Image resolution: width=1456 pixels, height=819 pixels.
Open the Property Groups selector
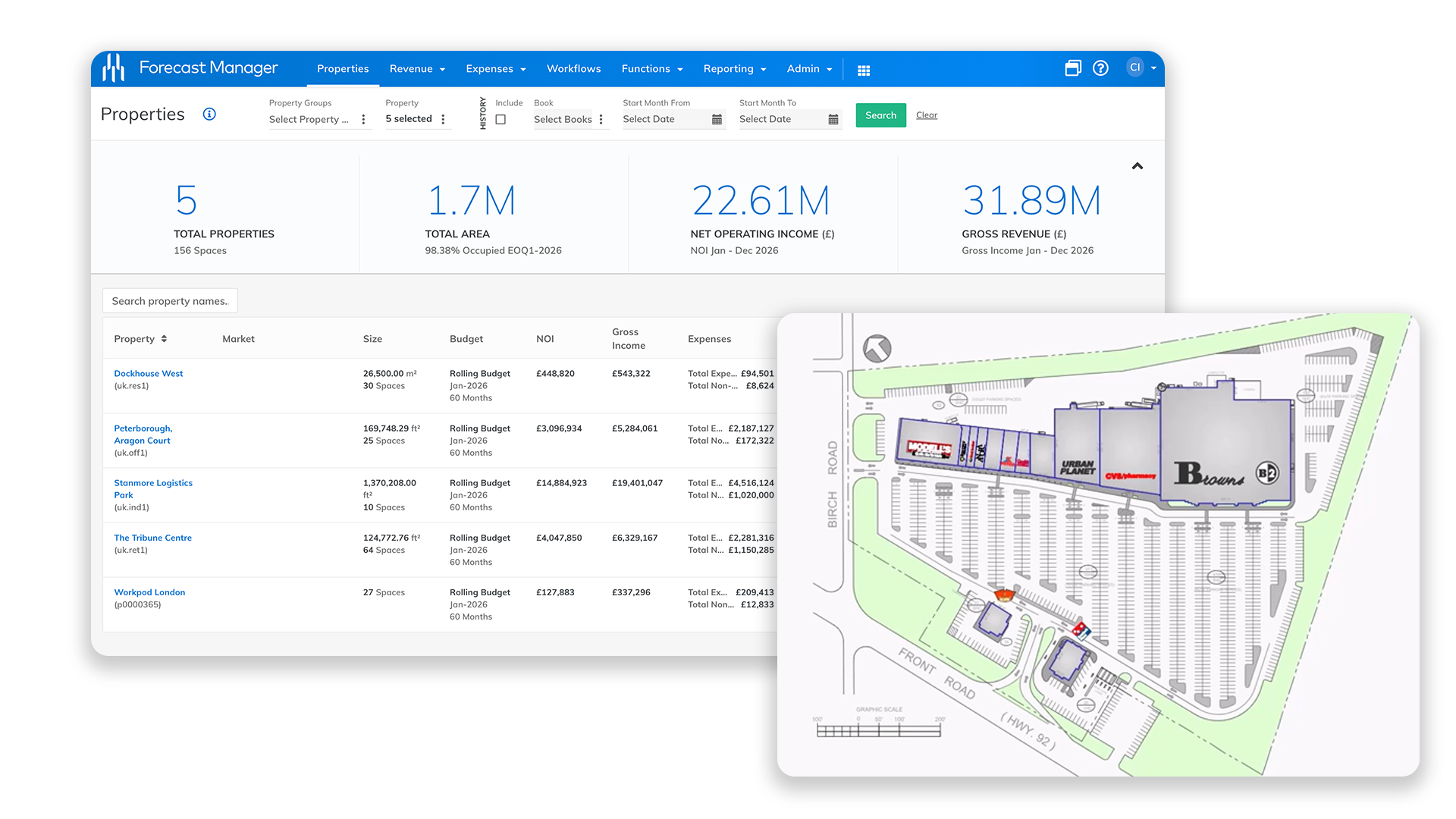click(319, 119)
